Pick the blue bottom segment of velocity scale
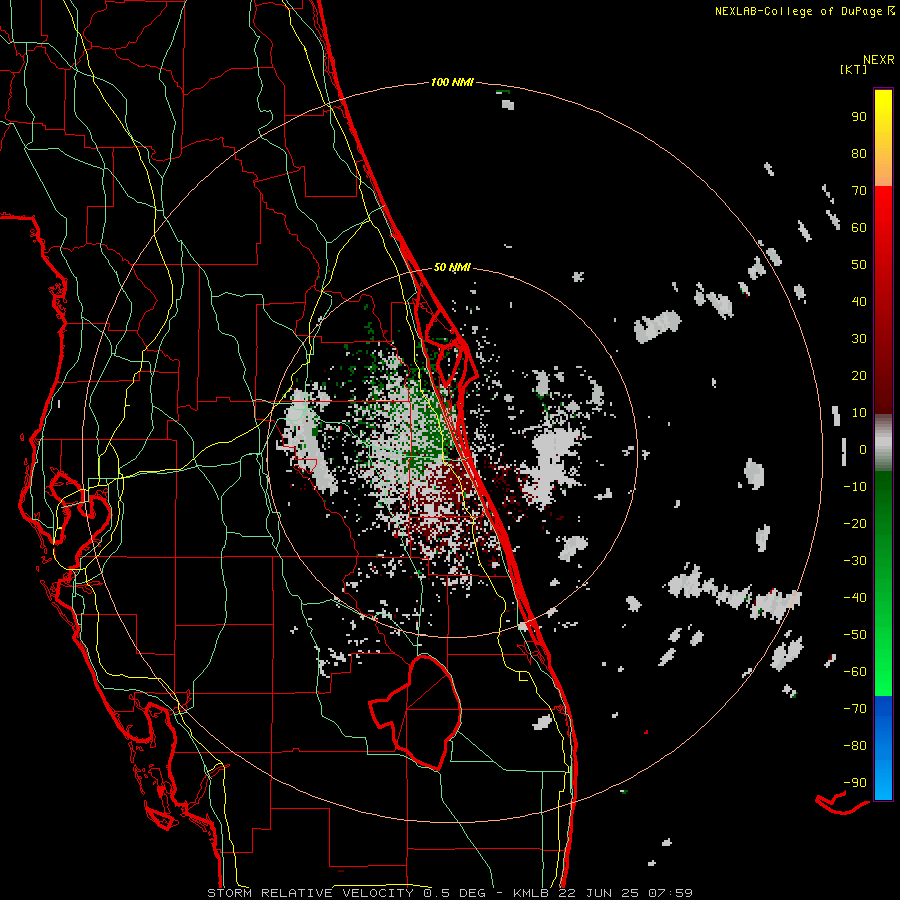The image size is (900, 900). 883,748
